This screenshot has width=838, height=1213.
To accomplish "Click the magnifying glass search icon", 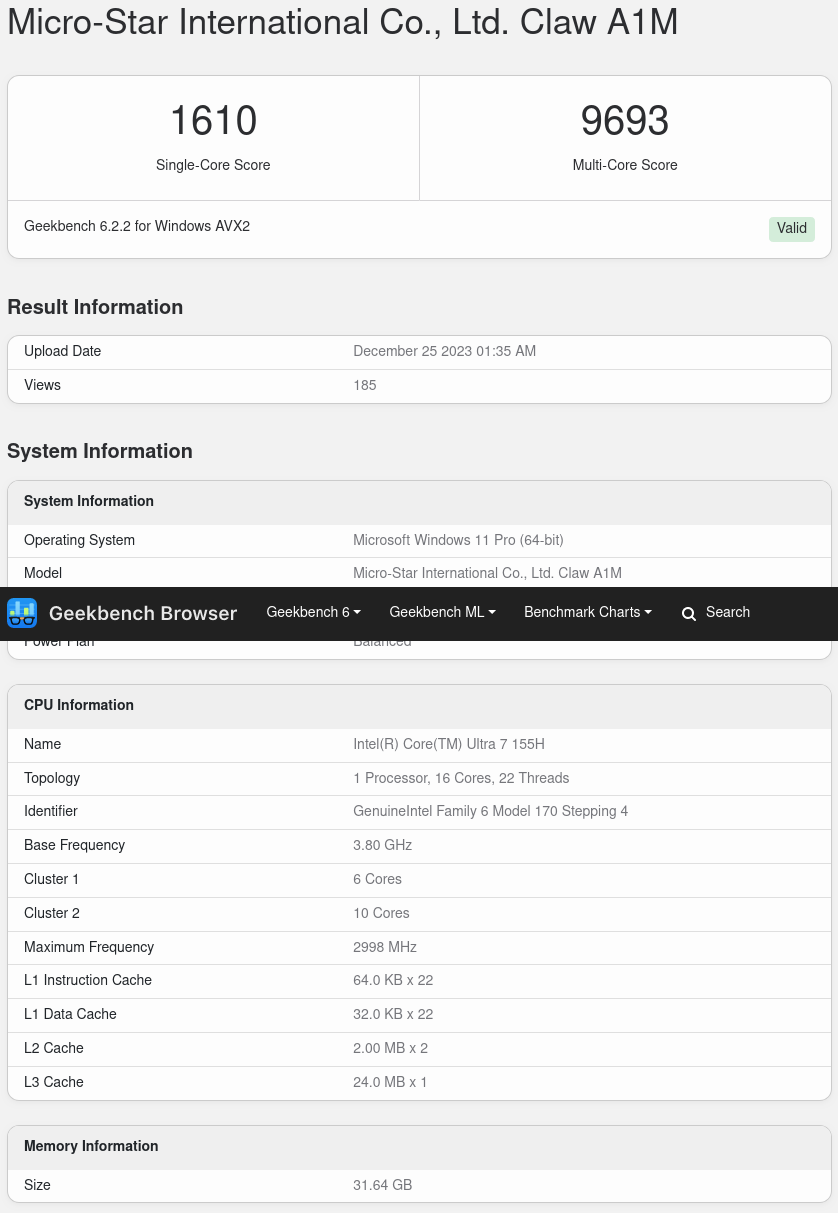I will pyautogui.click(x=689, y=614).
